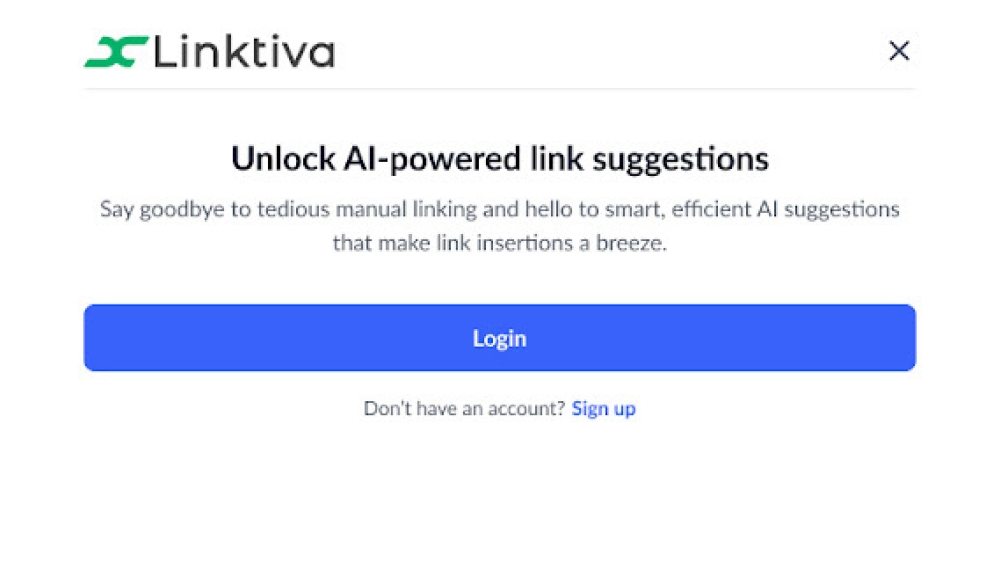Click the "that make link insertions a breeze" line

pyautogui.click(x=499, y=242)
